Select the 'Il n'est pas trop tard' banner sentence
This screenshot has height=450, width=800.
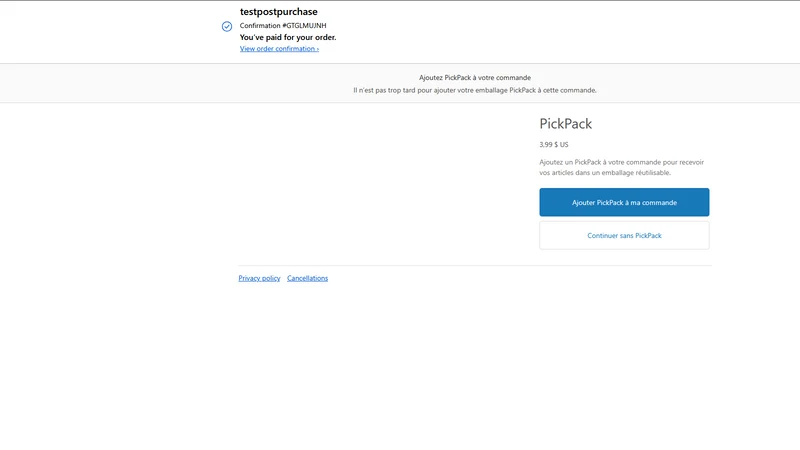click(x=474, y=90)
